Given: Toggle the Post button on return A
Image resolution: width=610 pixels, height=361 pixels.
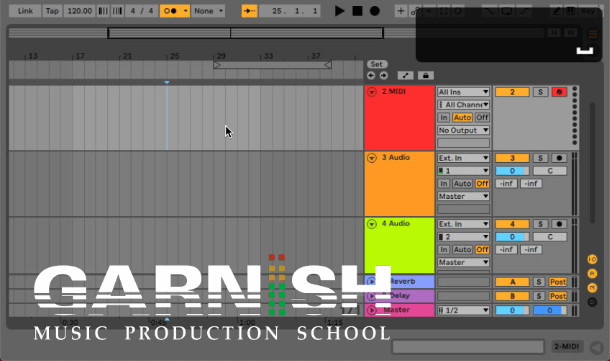Looking at the screenshot, I should 557,282.
